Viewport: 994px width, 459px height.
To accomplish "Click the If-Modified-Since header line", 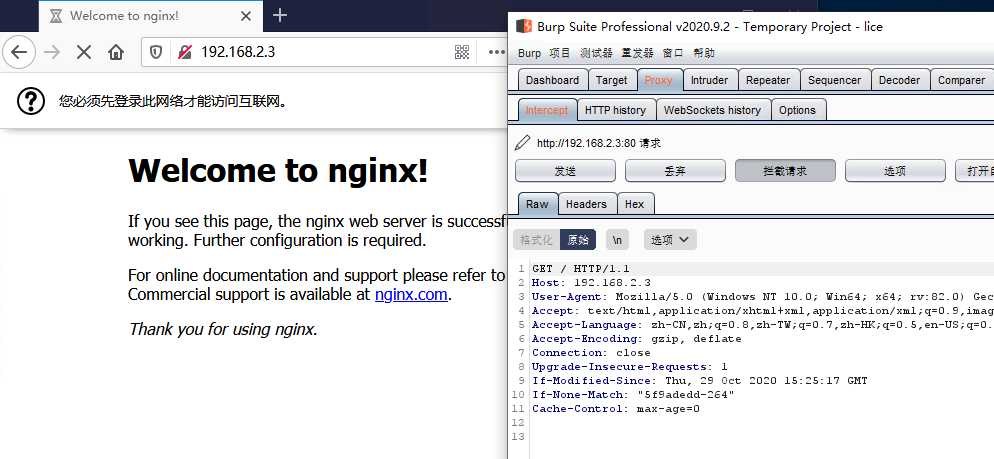I will [x=699, y=380].
